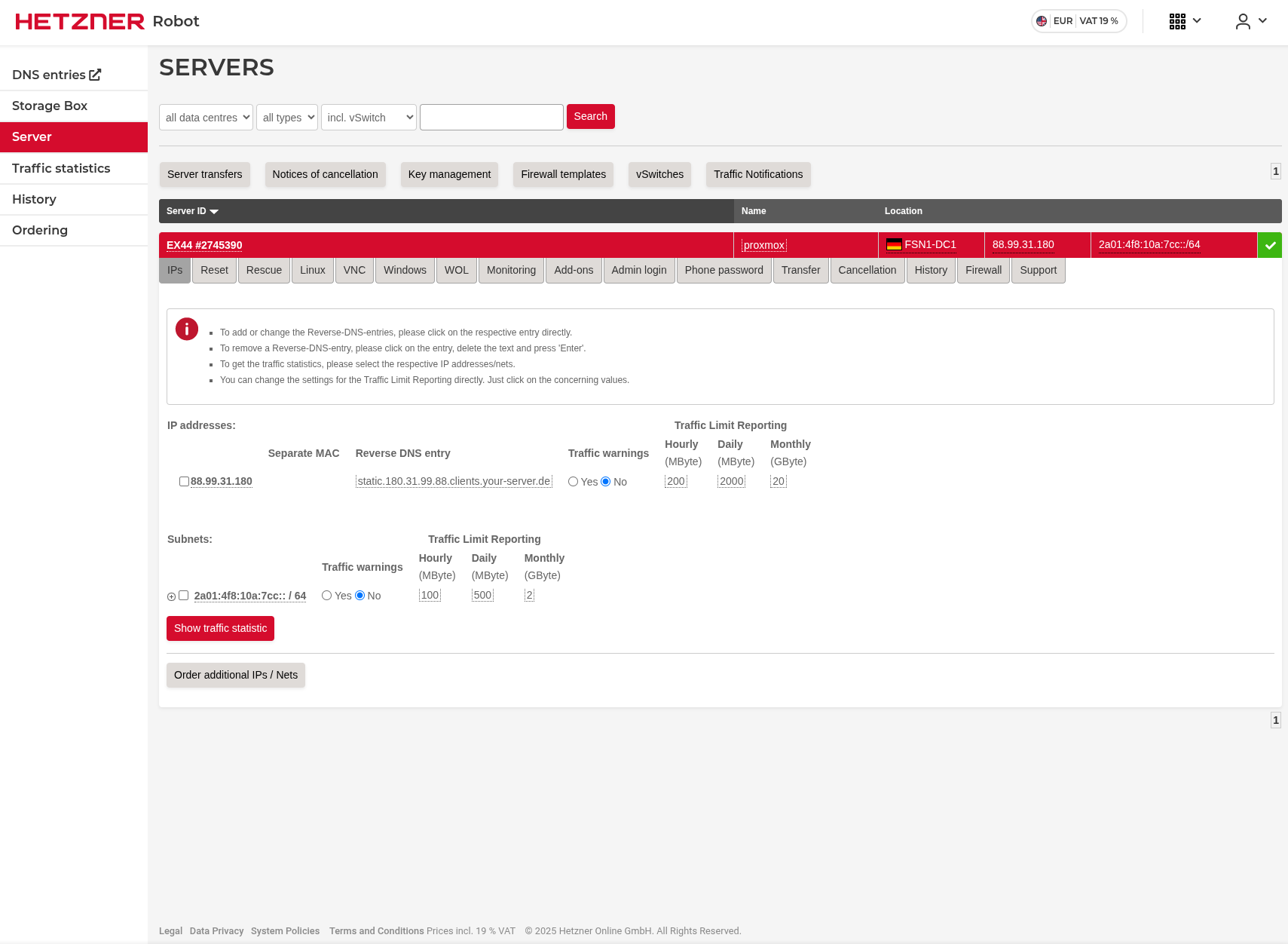Expand the incl. vSwitch dropdown
The image size is (1288, 944).
coord(369,117)
